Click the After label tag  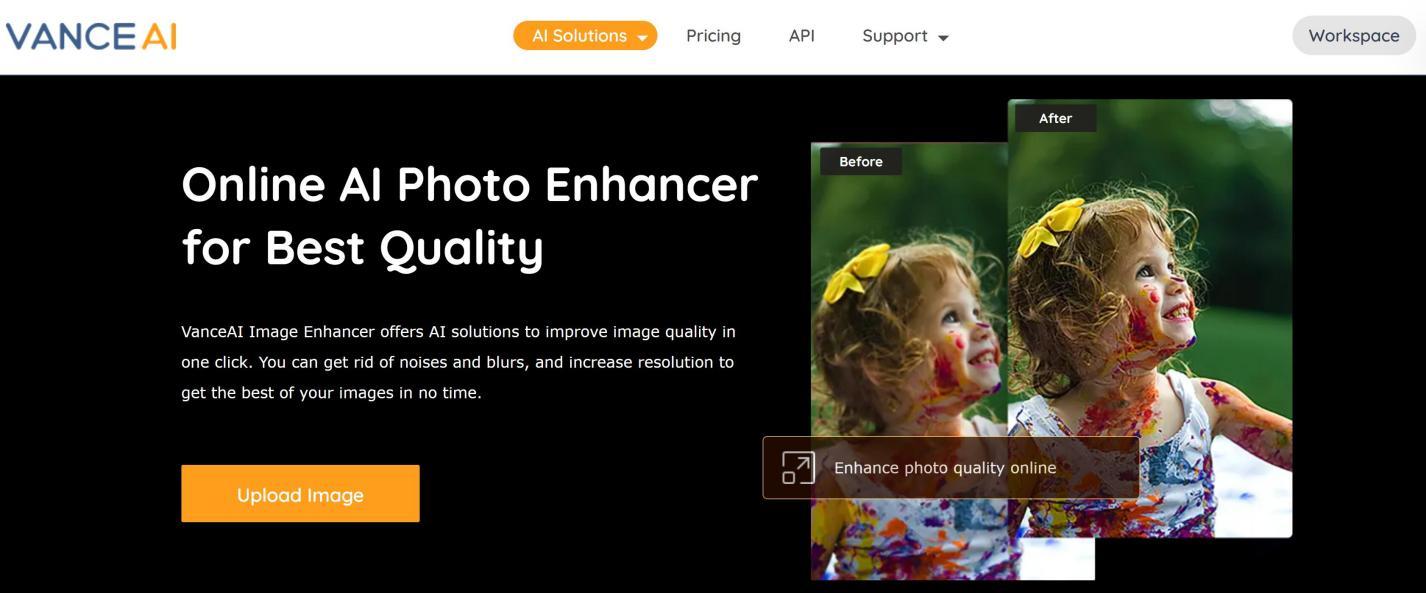[1055, 118]
